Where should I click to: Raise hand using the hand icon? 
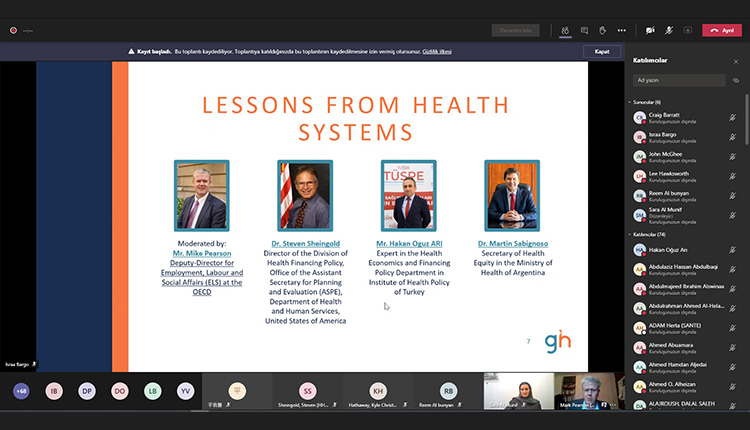pos(602,30)
